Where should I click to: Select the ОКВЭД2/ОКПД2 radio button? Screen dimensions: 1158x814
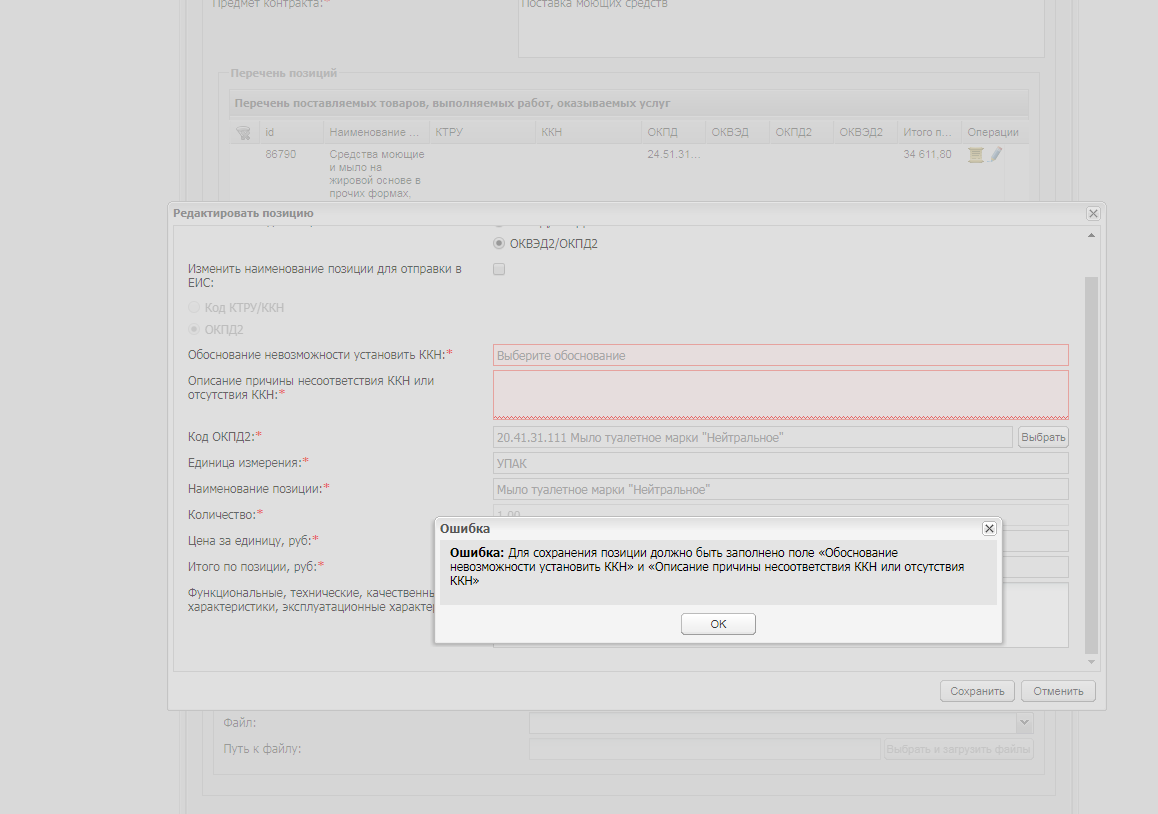pyautogui.click(x=499, y=243)
